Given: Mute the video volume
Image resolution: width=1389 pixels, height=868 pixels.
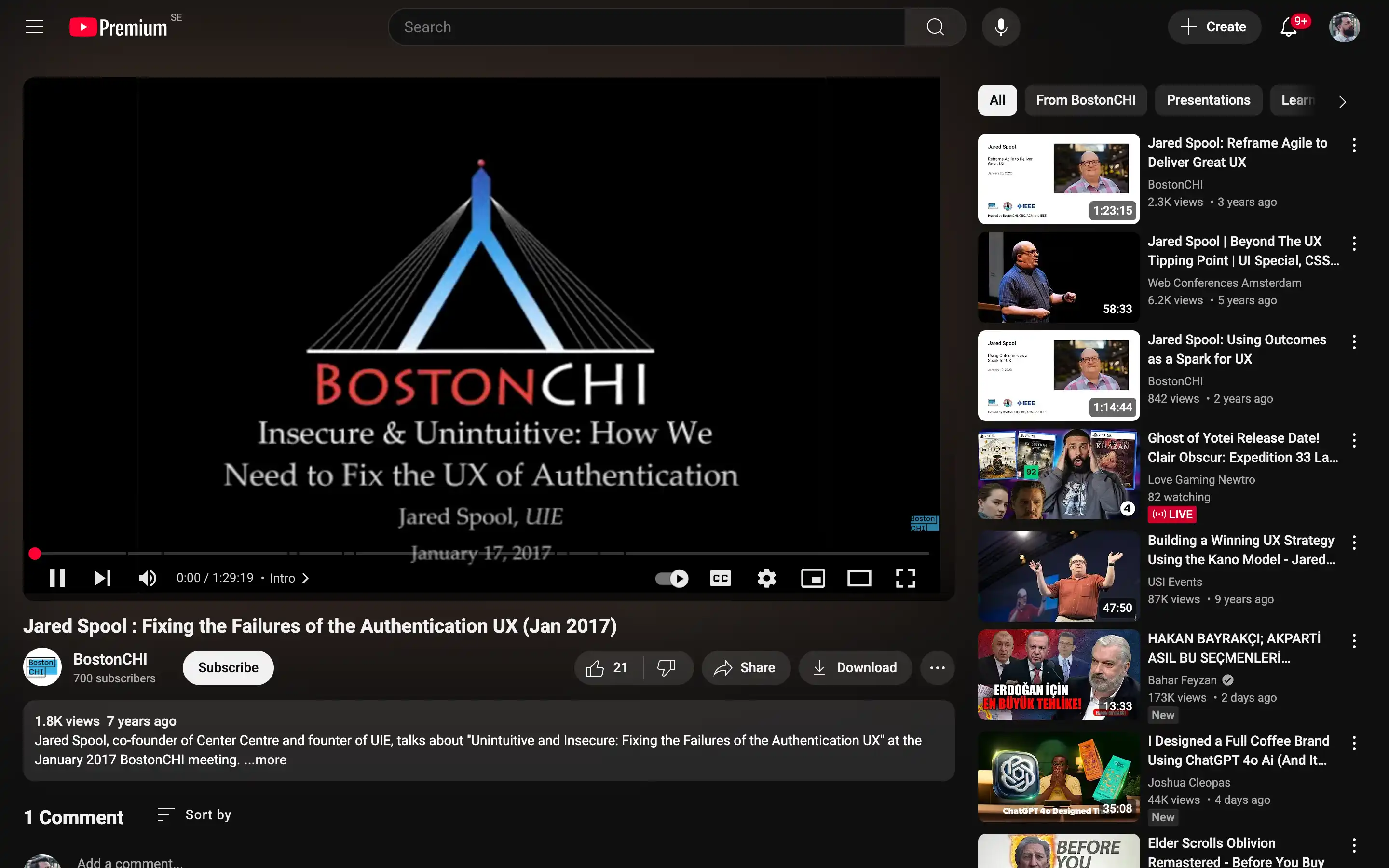Looking at the screenshot, I should coord(148,578).
